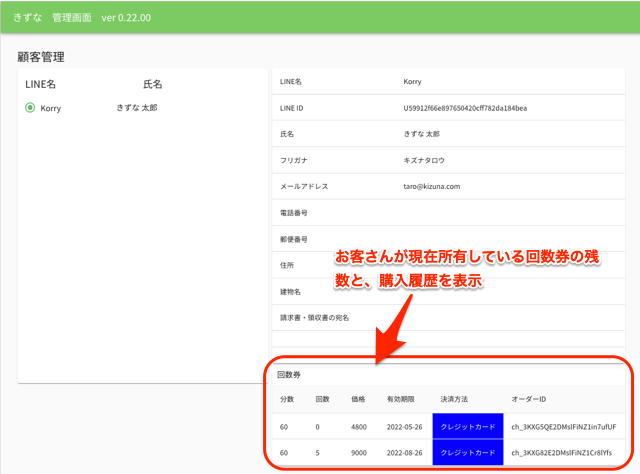Select the Korry customer radio button
The image size is (640, 474).
[x=30, y=108]
